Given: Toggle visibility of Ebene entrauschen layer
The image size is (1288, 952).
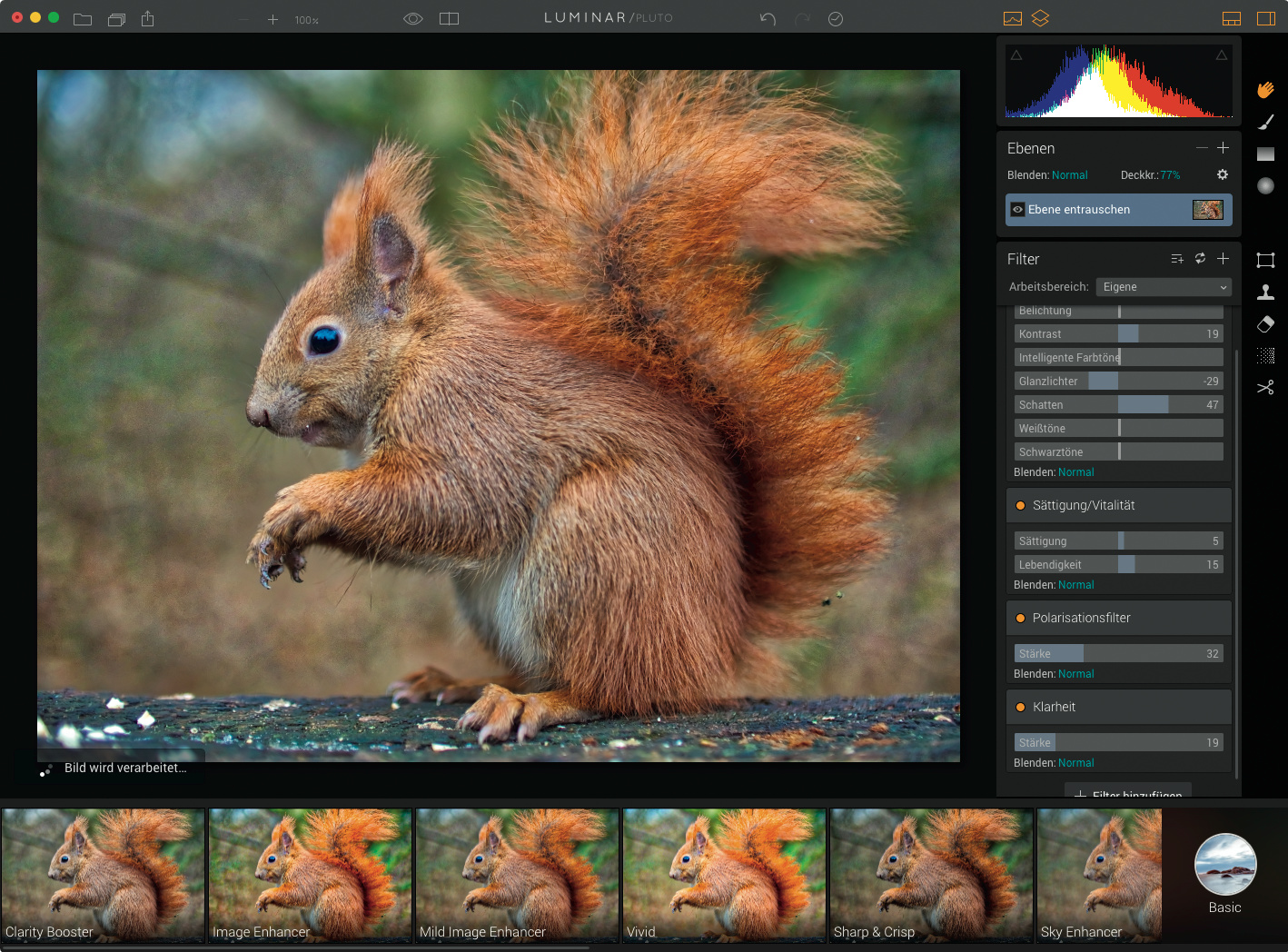Looking at the screenshot, I should (x=1017, y=210).
